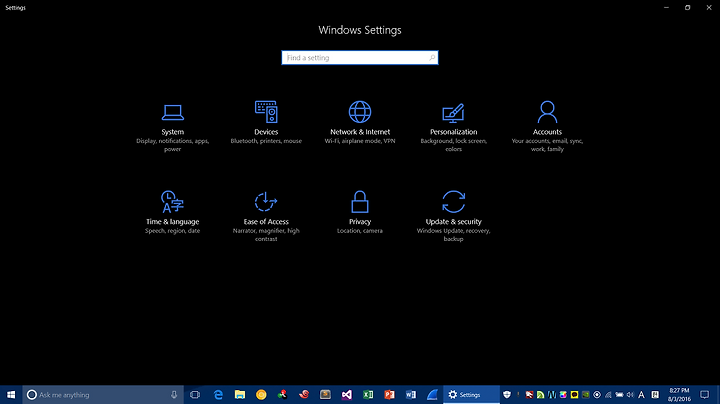Click 'Speech, region, date' description text
Screen dimensions: 720x404
173,231
